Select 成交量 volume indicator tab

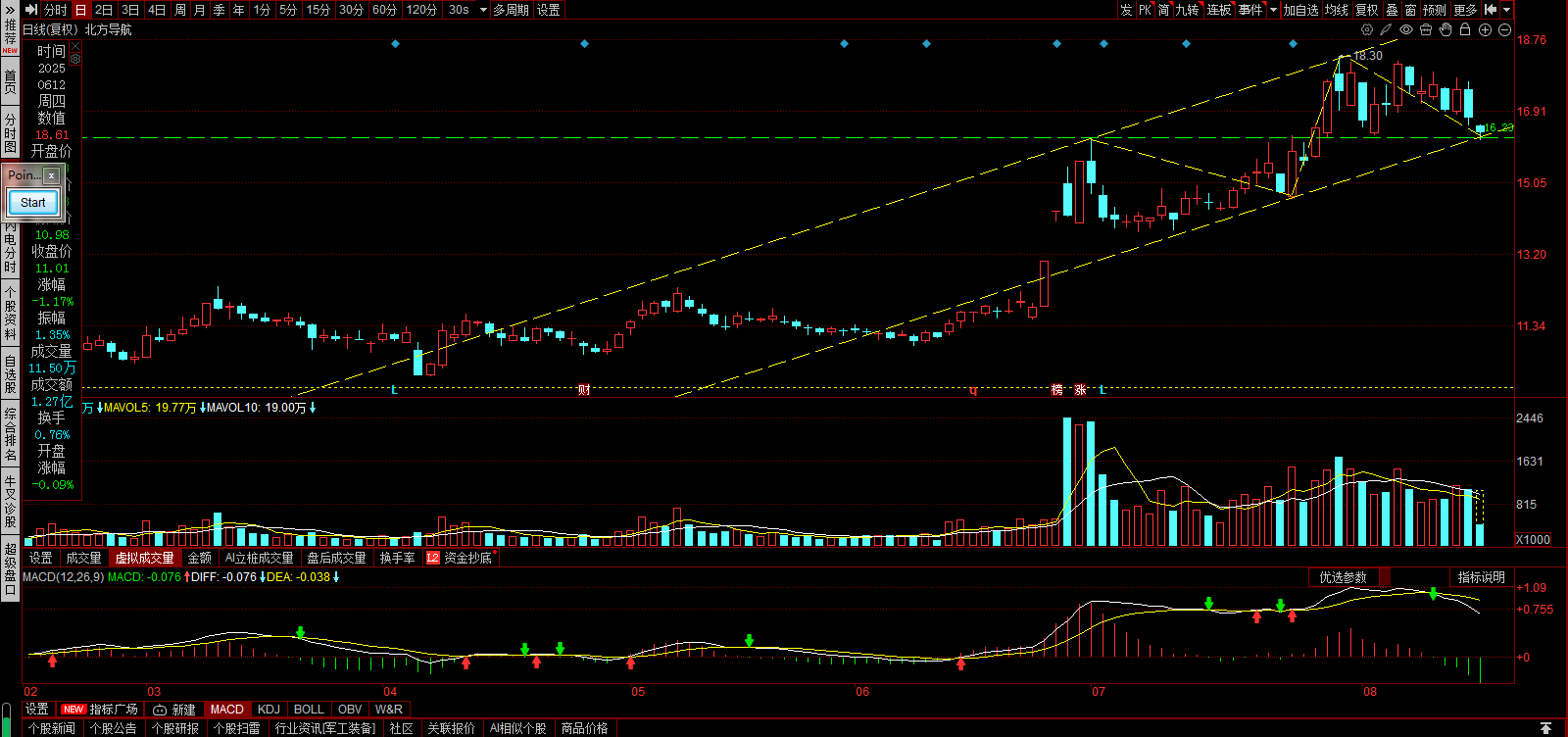click(83, 558)
